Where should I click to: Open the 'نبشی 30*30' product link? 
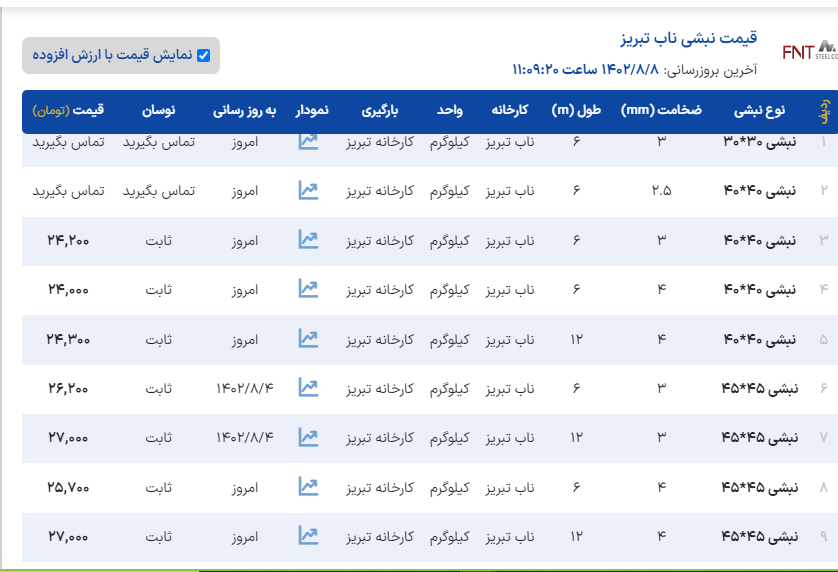pyautogui.click(x=761, y=142)
